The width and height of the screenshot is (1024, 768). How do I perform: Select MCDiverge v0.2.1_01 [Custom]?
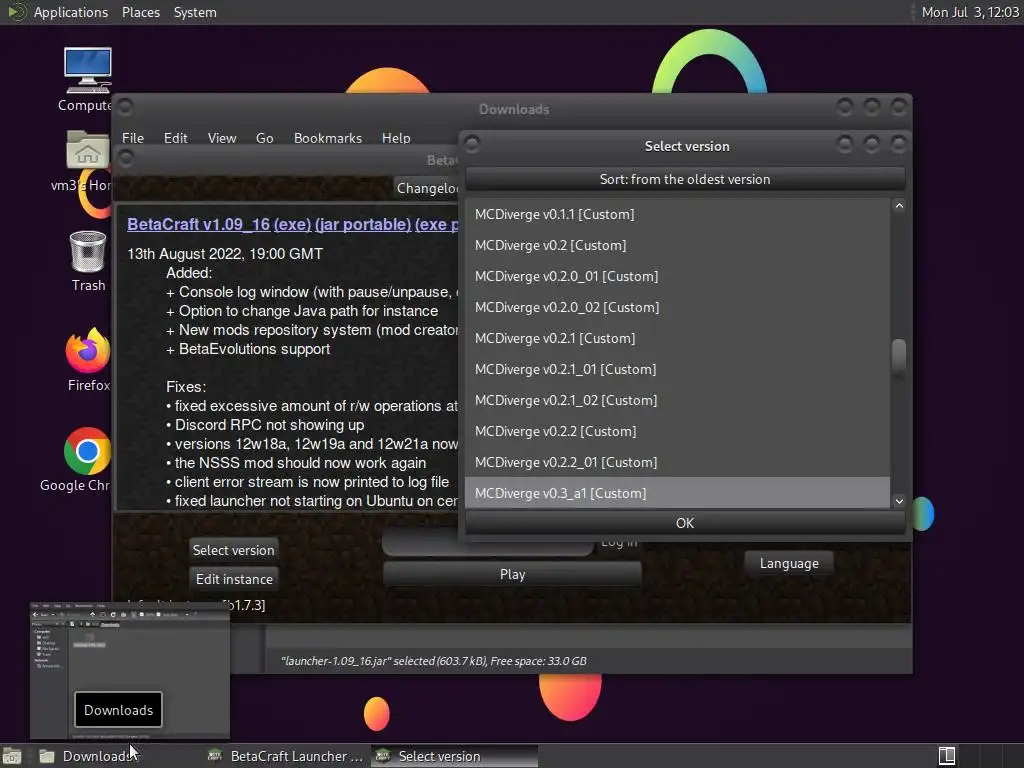(x=677, y=369)
